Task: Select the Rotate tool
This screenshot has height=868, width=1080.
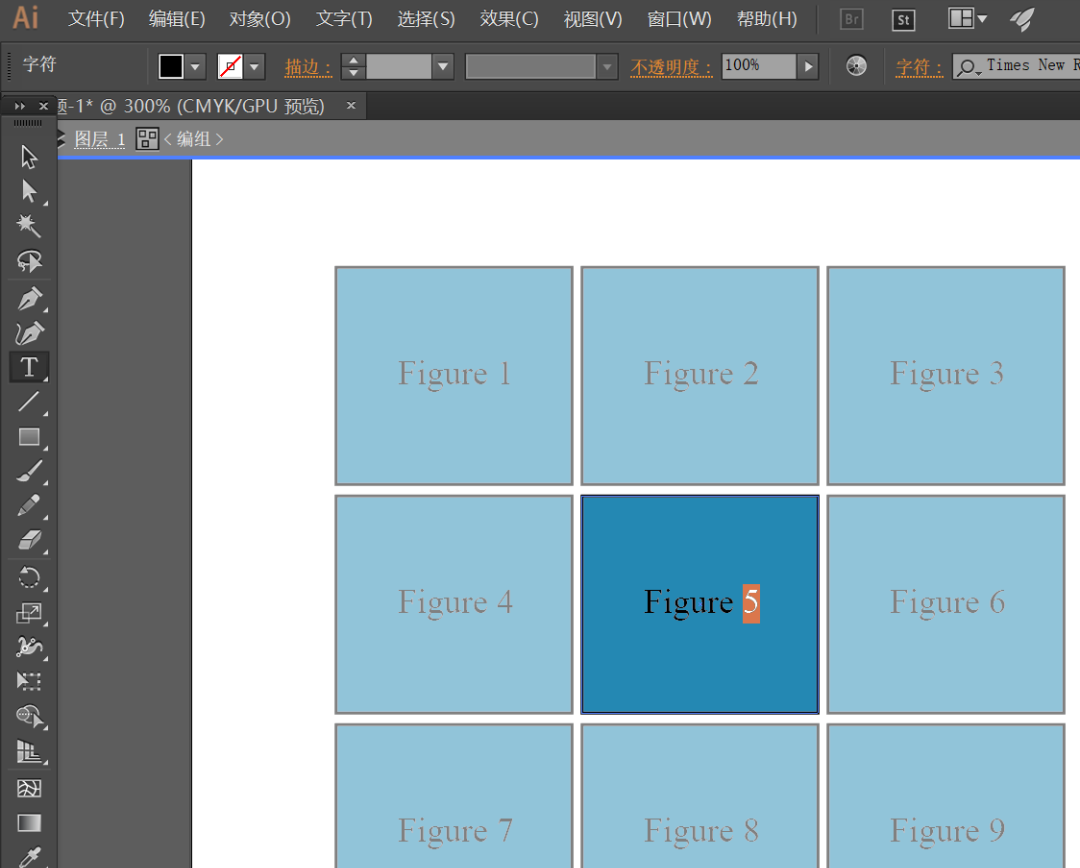Action: click(x=29, y=577)
